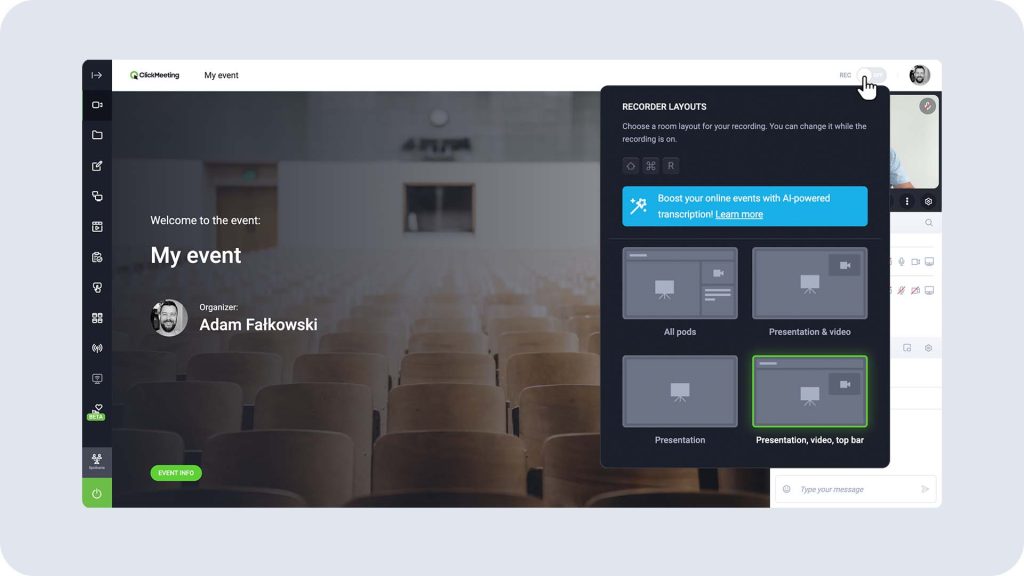Click the broadcast live streaming icon

(x=97, y=348)
